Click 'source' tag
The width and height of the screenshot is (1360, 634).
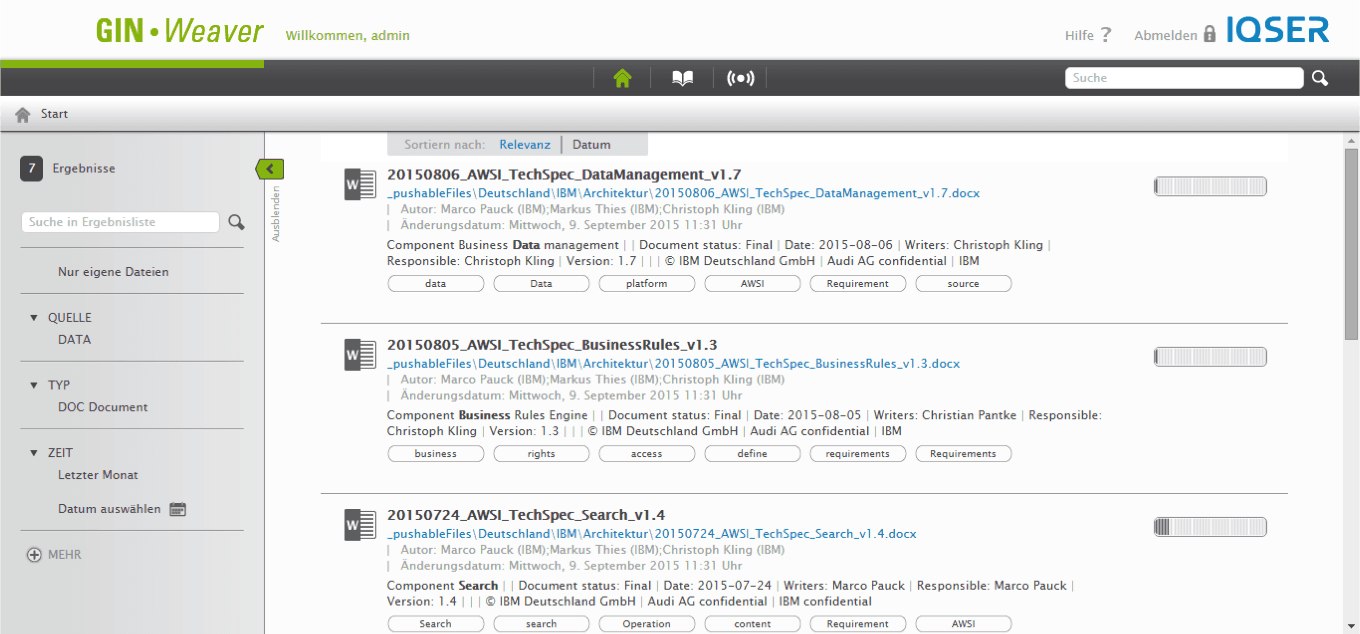tap(964, 284)
